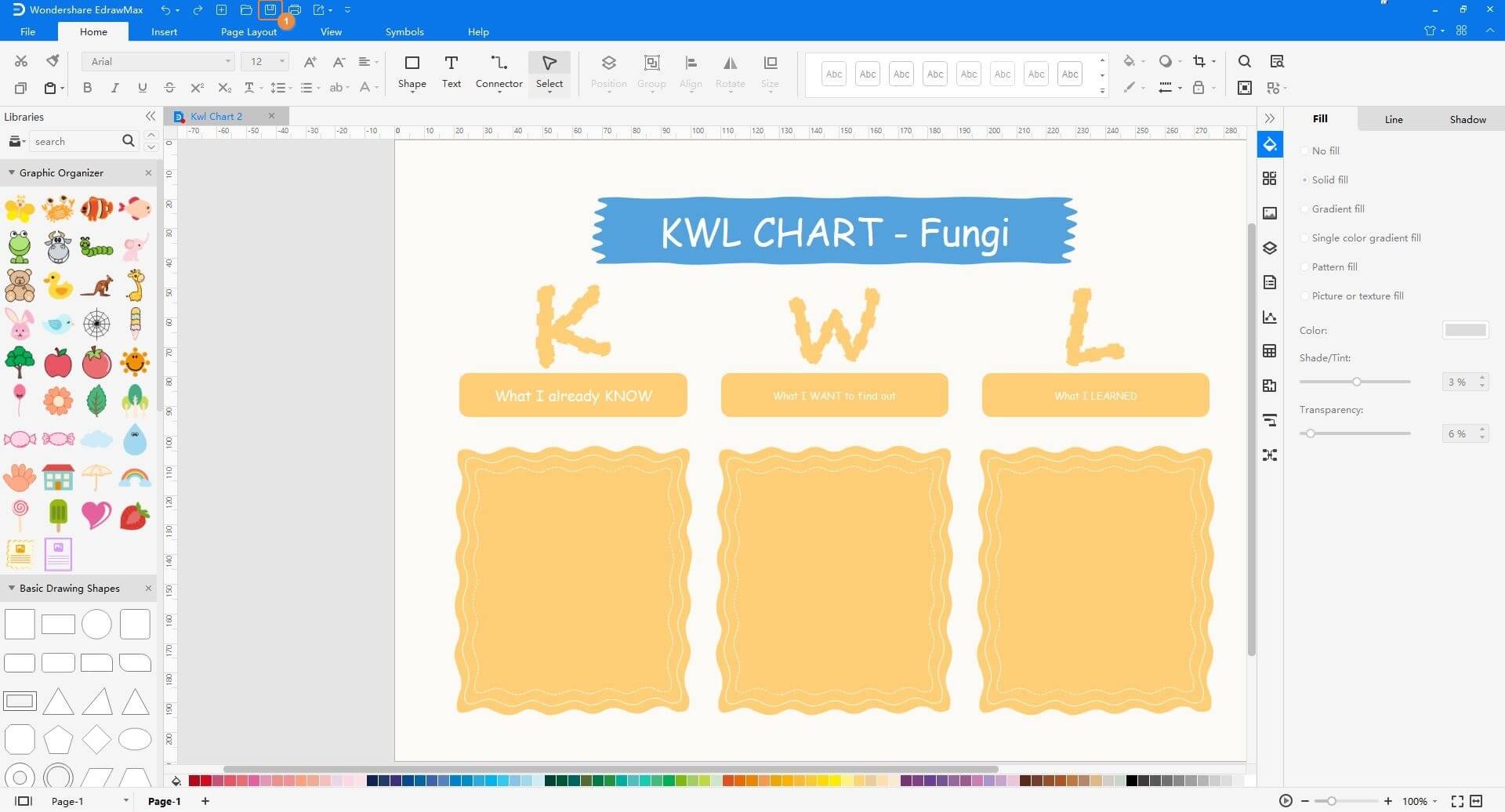Add a new page with the plus button
Viewport: 1505px width, 812px height.
pyautogui.click(x=205, y=800)
